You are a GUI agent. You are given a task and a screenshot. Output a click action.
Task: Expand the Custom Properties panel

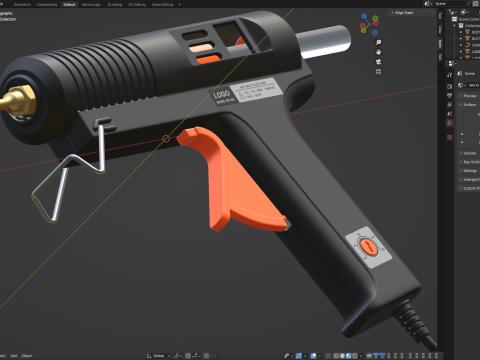coord(461,188)
